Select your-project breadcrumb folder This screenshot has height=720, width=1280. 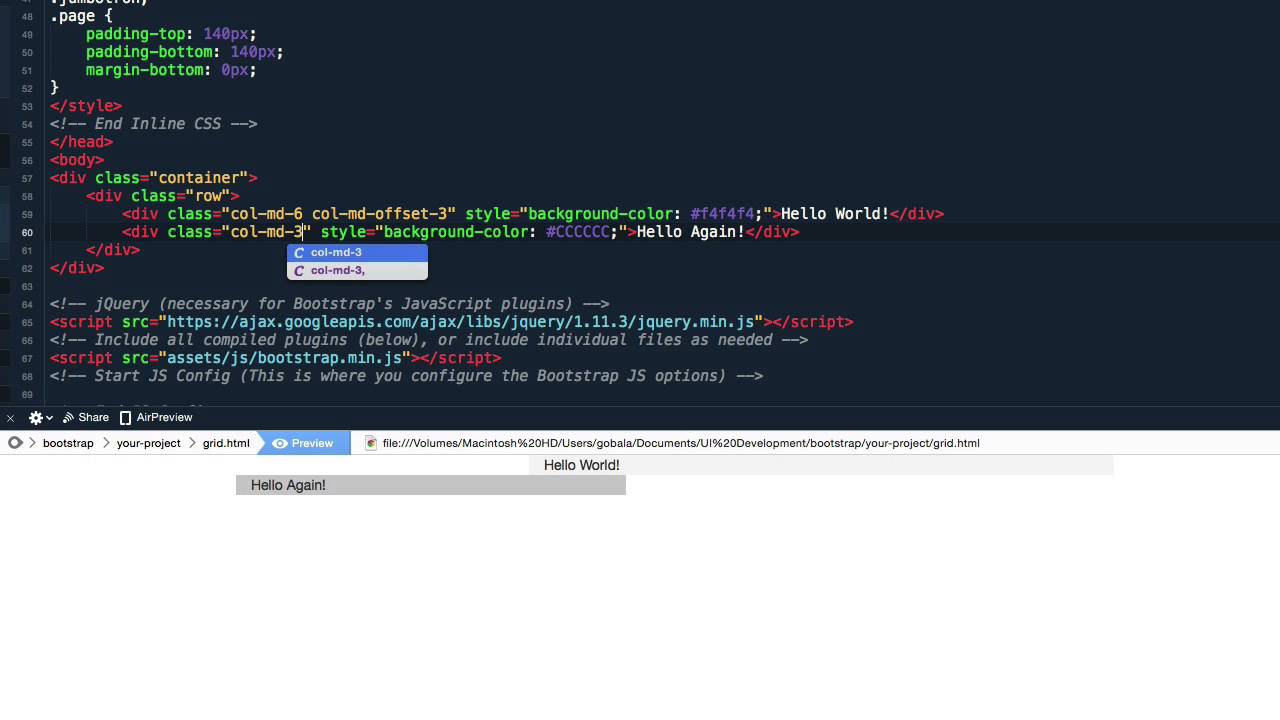click(x=148, y=443)
